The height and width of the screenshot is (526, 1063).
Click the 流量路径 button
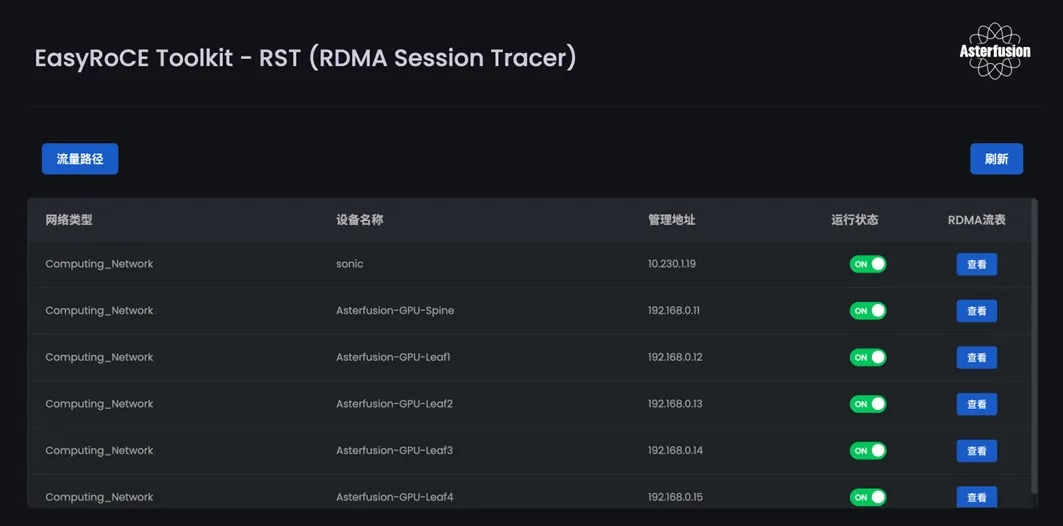[x=80, y=159]
